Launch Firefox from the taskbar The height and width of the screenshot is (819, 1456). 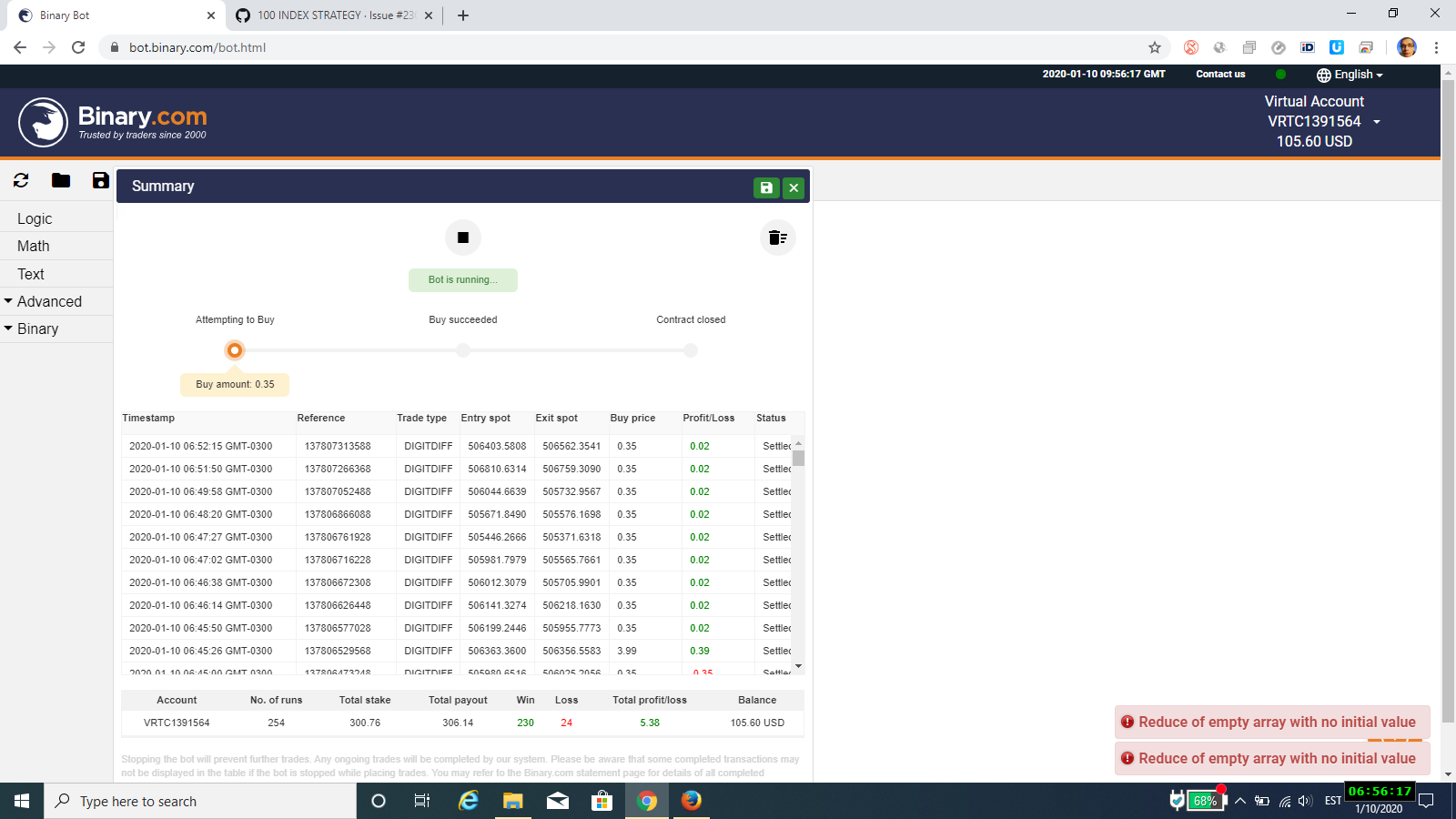coord(692,801)
